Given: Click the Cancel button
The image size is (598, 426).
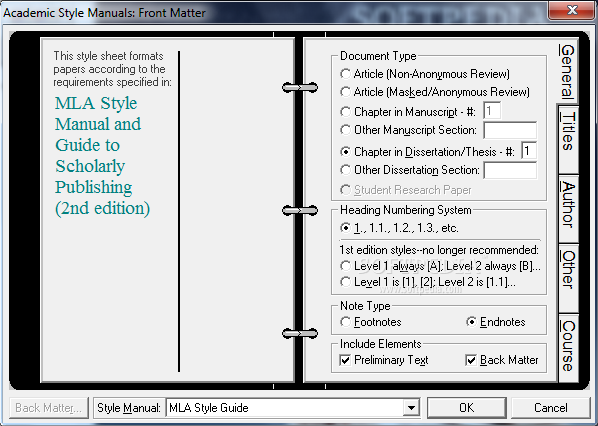Looking at the screenshot, I should tap(551, 408).
